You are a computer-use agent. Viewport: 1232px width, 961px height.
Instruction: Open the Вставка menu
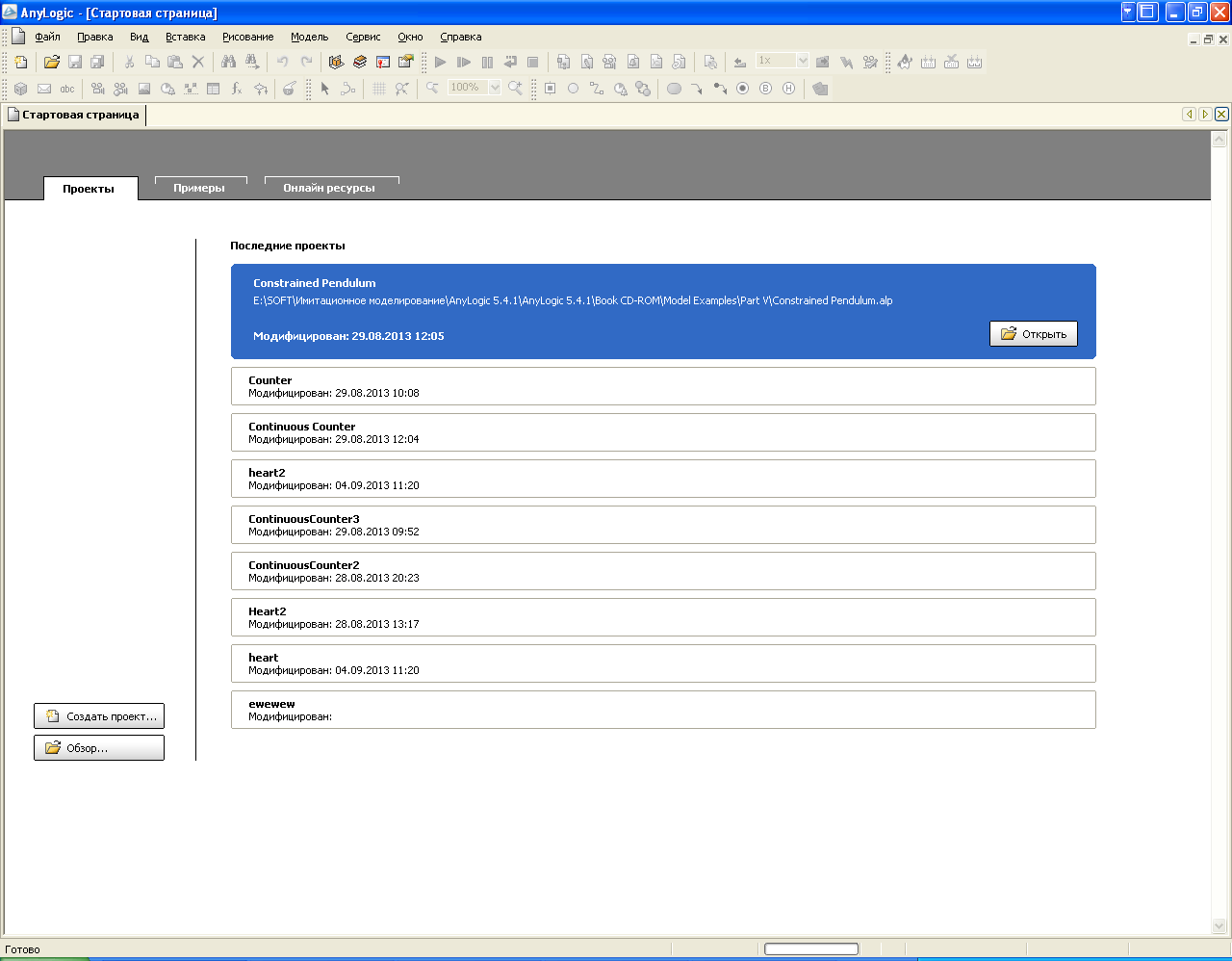pyautogui.click(x=186, y=37)
